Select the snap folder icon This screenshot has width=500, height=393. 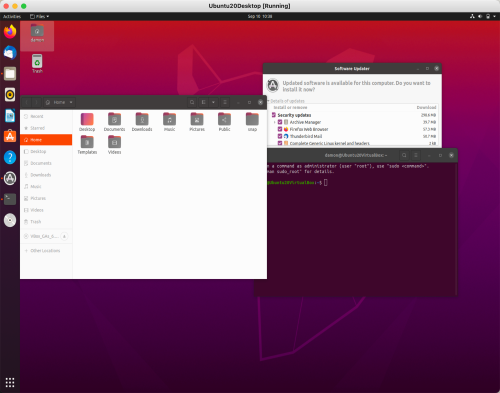point(252,122)
